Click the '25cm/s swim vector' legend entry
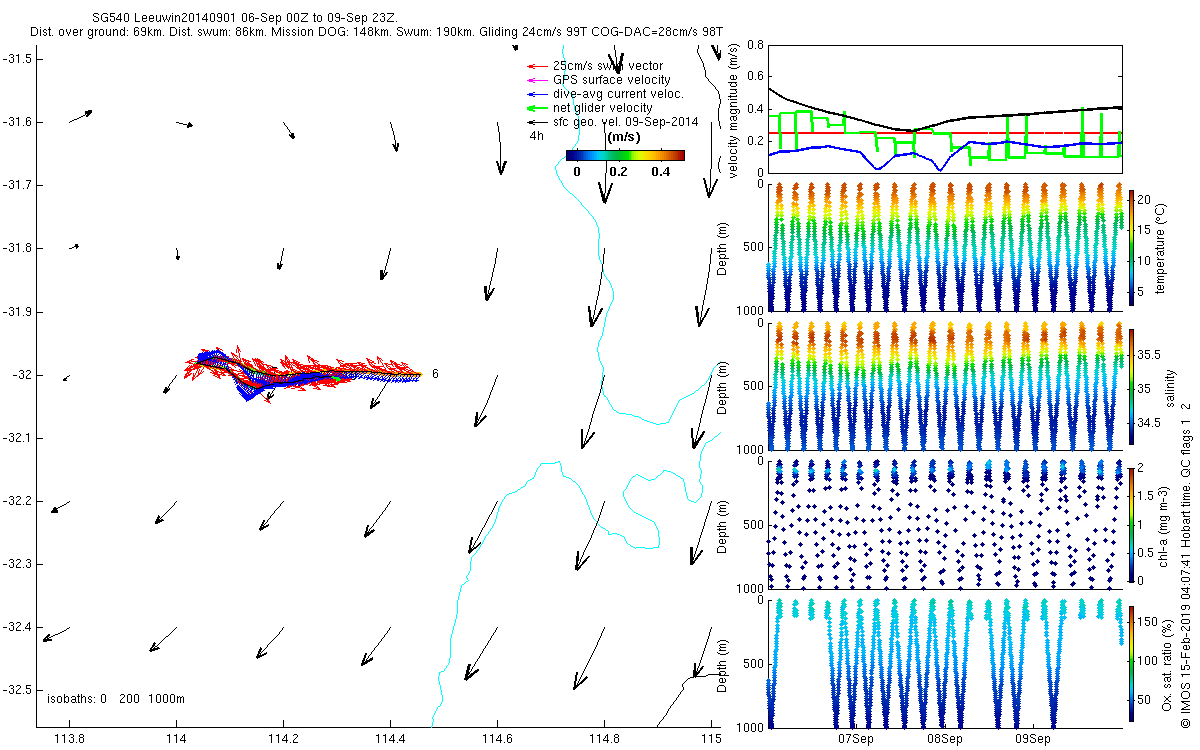 [x=607, y=66]
